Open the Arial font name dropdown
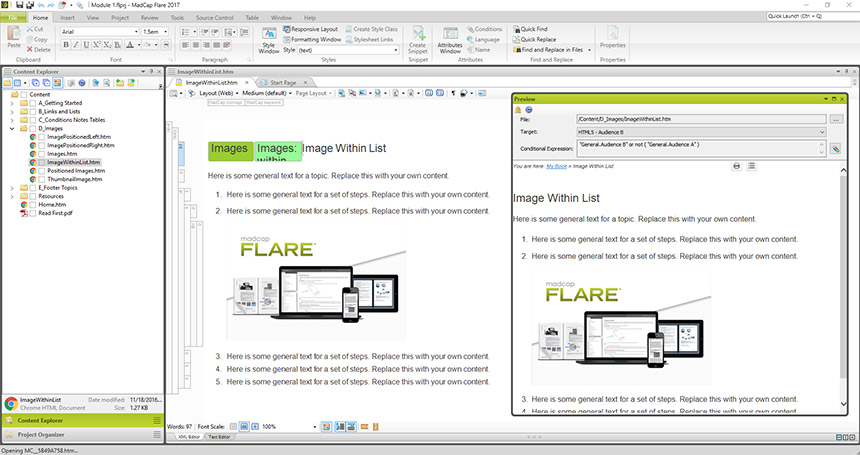 (136, 32)
